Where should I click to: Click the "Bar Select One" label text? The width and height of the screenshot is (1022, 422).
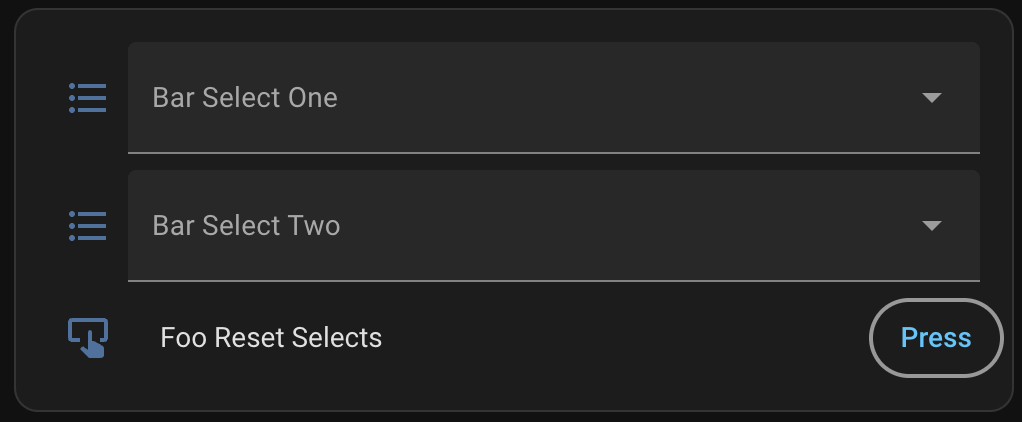point(245,98)
